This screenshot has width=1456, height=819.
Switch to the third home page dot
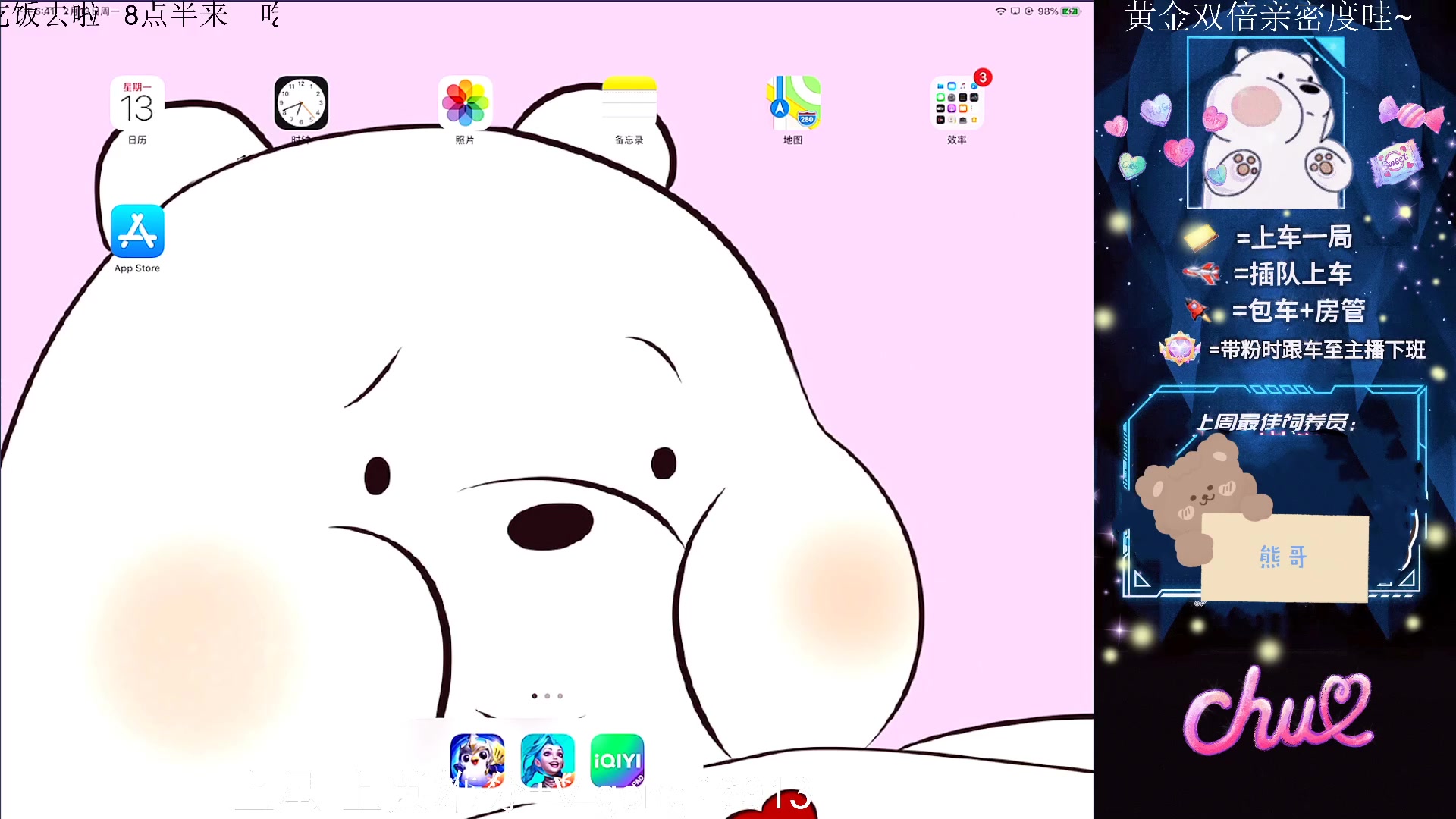pos(560,696)
